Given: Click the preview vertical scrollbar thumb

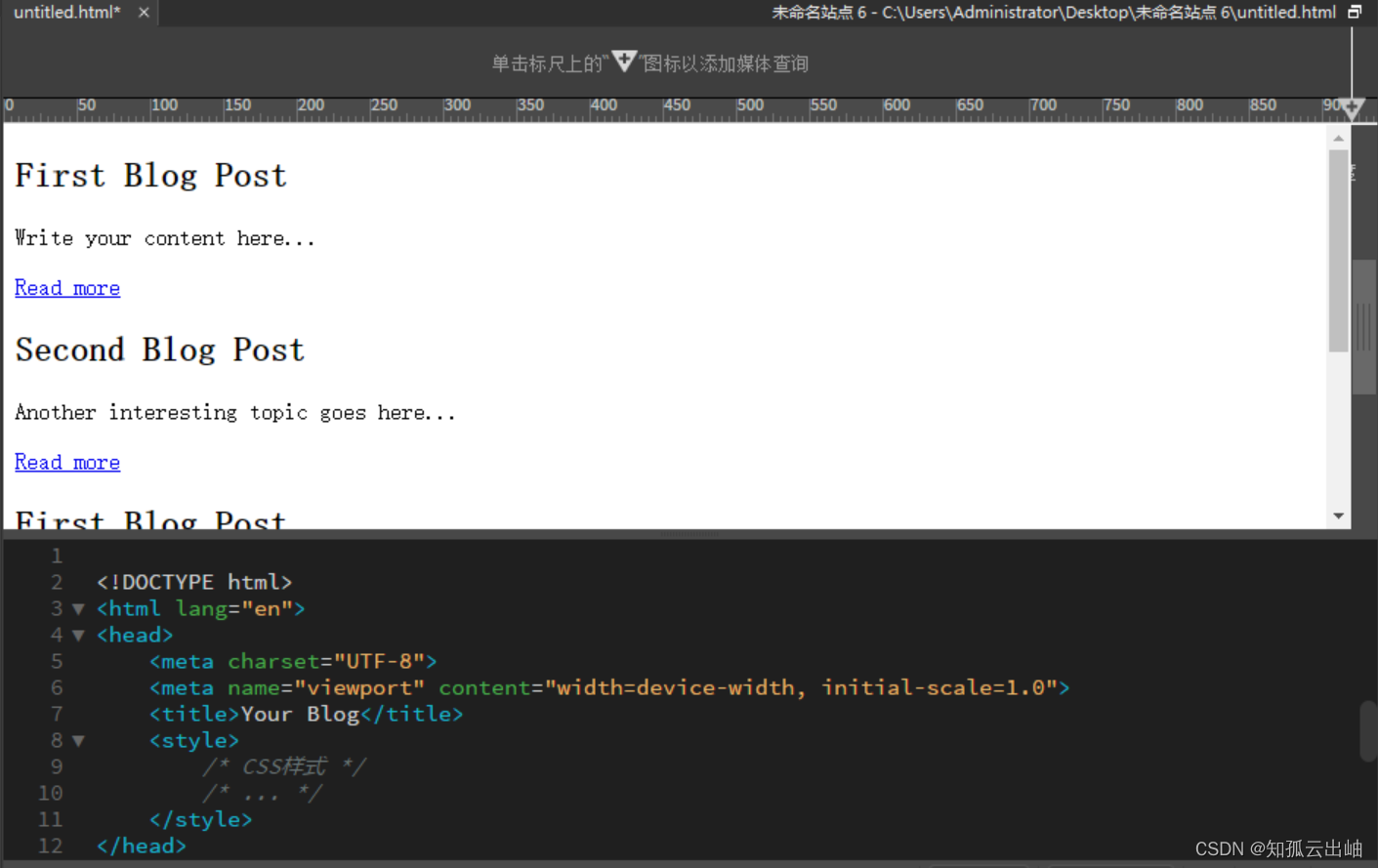Looking at the screenshot, I should point(1338,251).
